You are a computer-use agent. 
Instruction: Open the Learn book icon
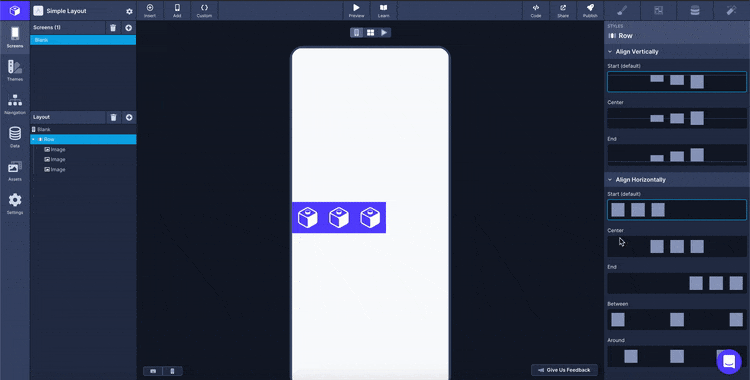[x=383, y=11]
